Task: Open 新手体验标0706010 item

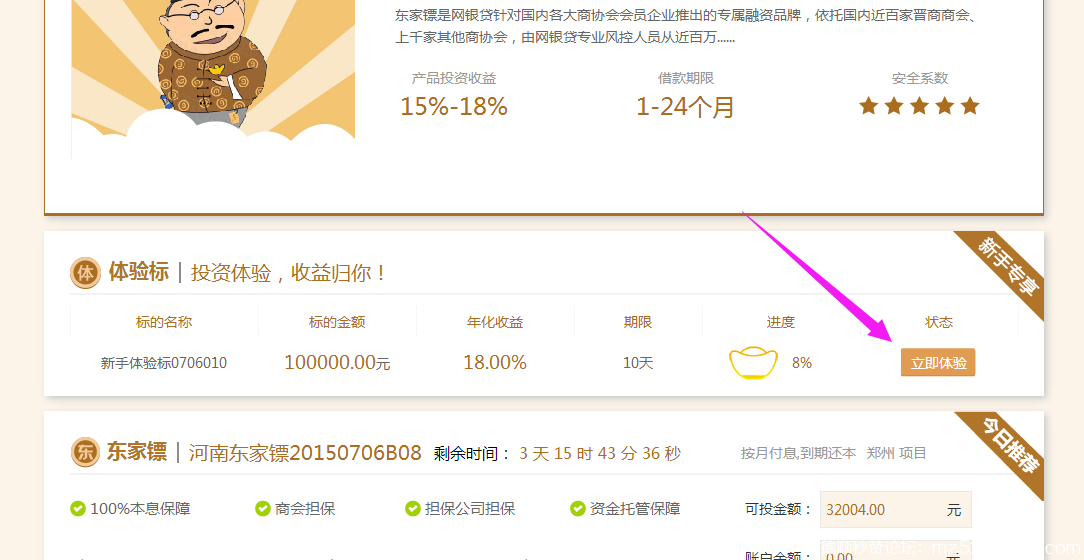Action: [x=164, y=363]
